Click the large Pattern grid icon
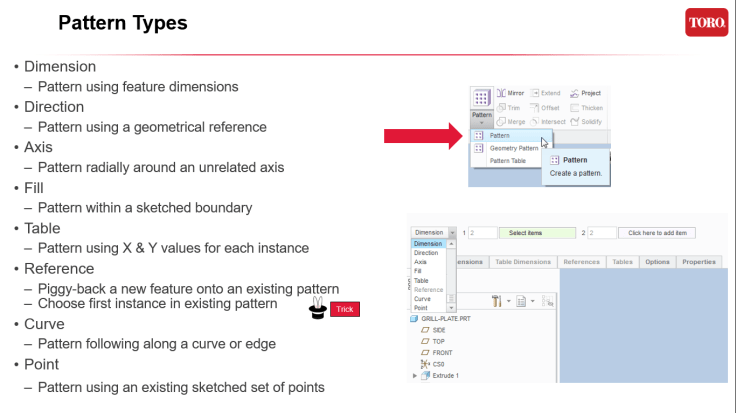 pos(482,98)
